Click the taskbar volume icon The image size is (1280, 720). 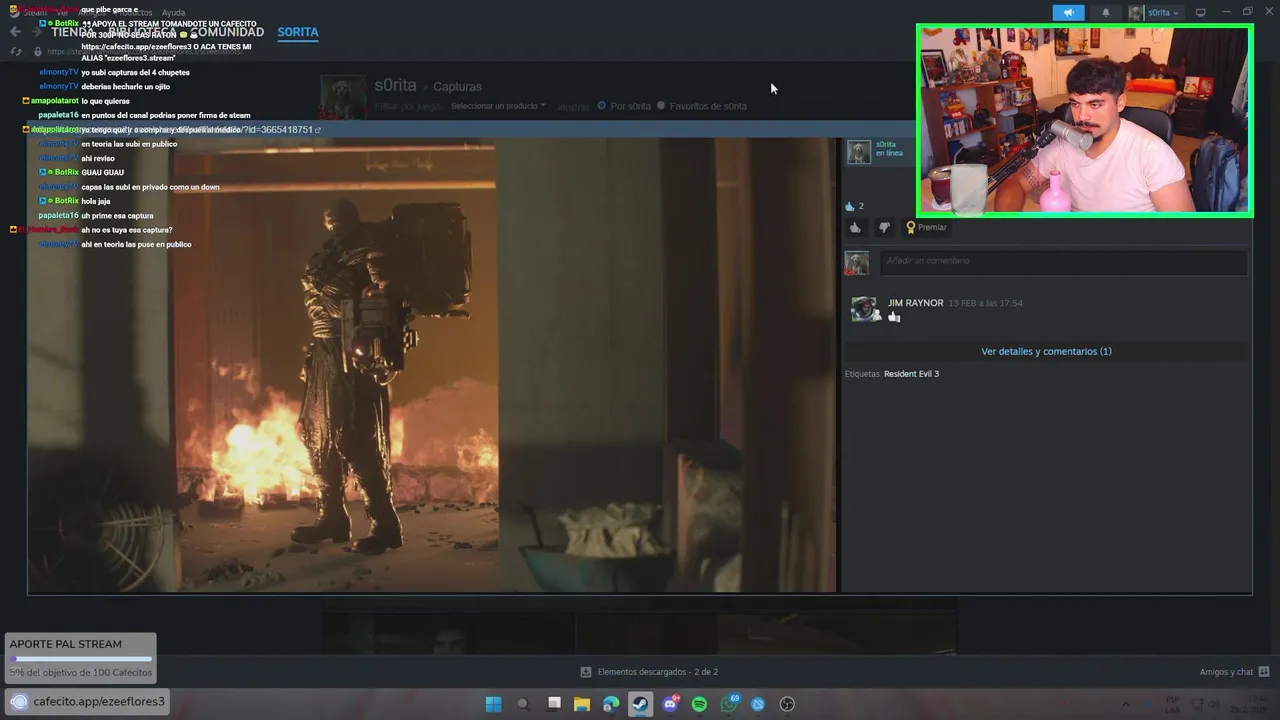[1214, 704]
